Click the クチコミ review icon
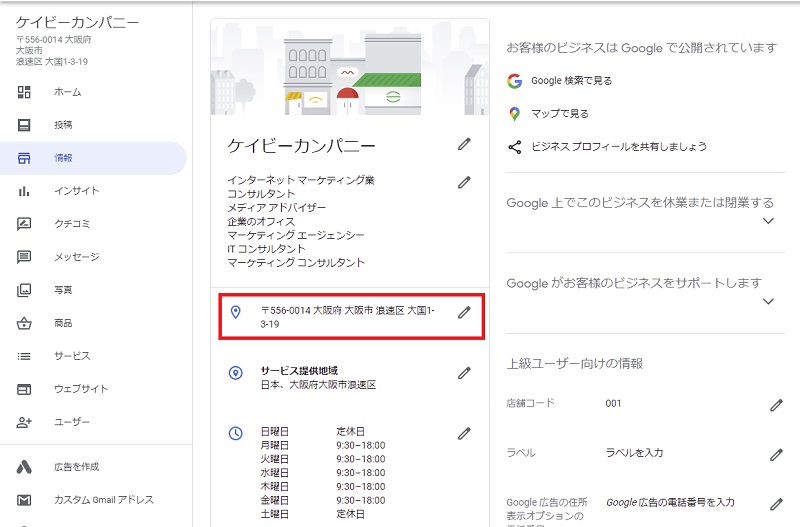The width and height of the screenshot is (800, 527). click(x=24, y=224)
